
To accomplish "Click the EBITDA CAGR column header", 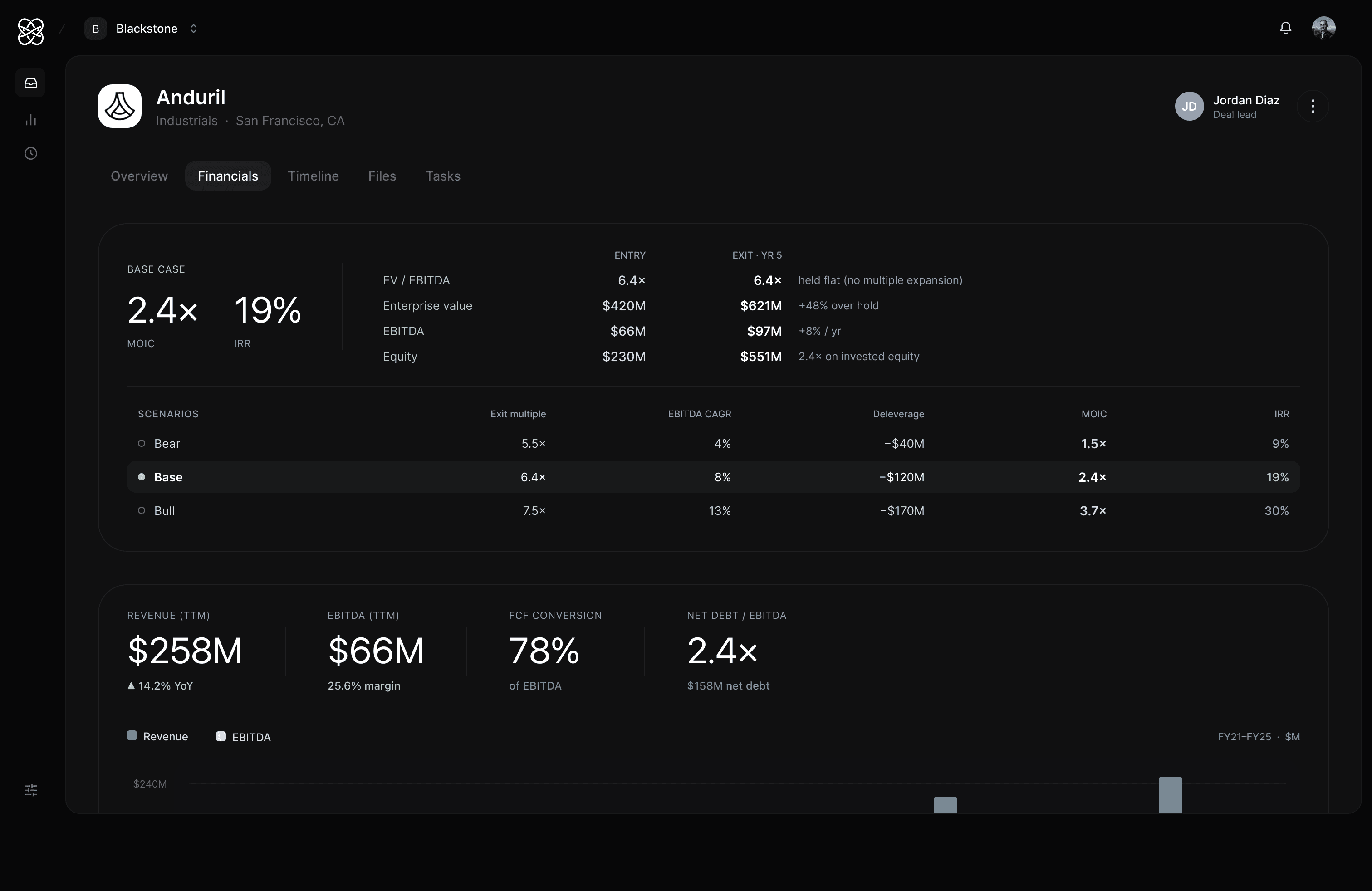I will (x=699, y=414).
